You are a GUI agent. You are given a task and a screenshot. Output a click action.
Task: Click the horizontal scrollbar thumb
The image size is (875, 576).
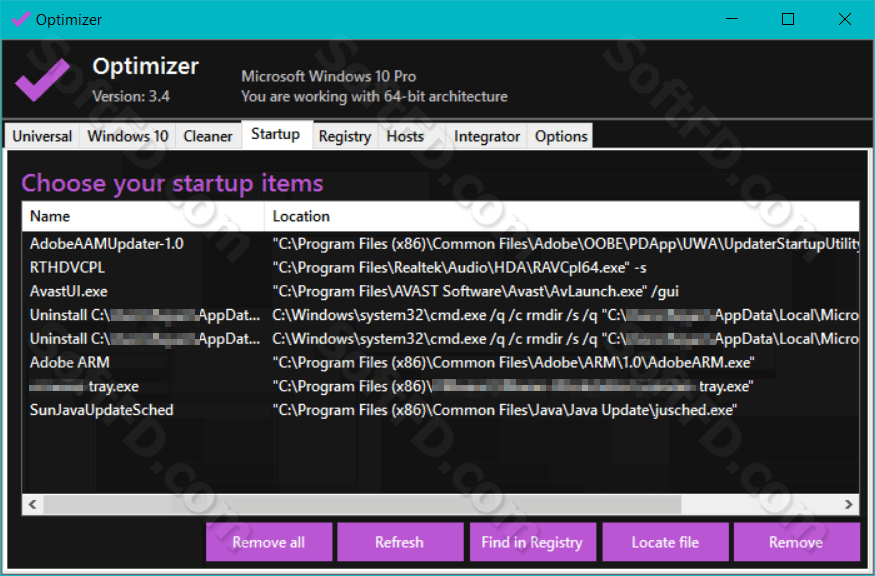coord(362,505)
